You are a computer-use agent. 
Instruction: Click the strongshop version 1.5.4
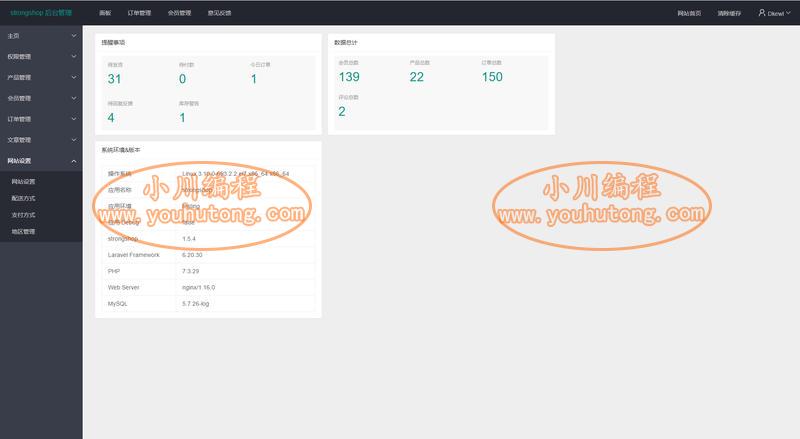189,238
